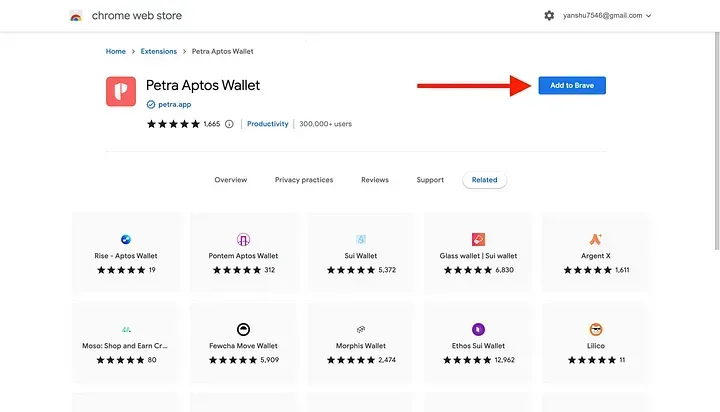Screen dimensions: 720x412
Task: Click the Moso Shop and Earn icon
Action: (x=126, y=329)
